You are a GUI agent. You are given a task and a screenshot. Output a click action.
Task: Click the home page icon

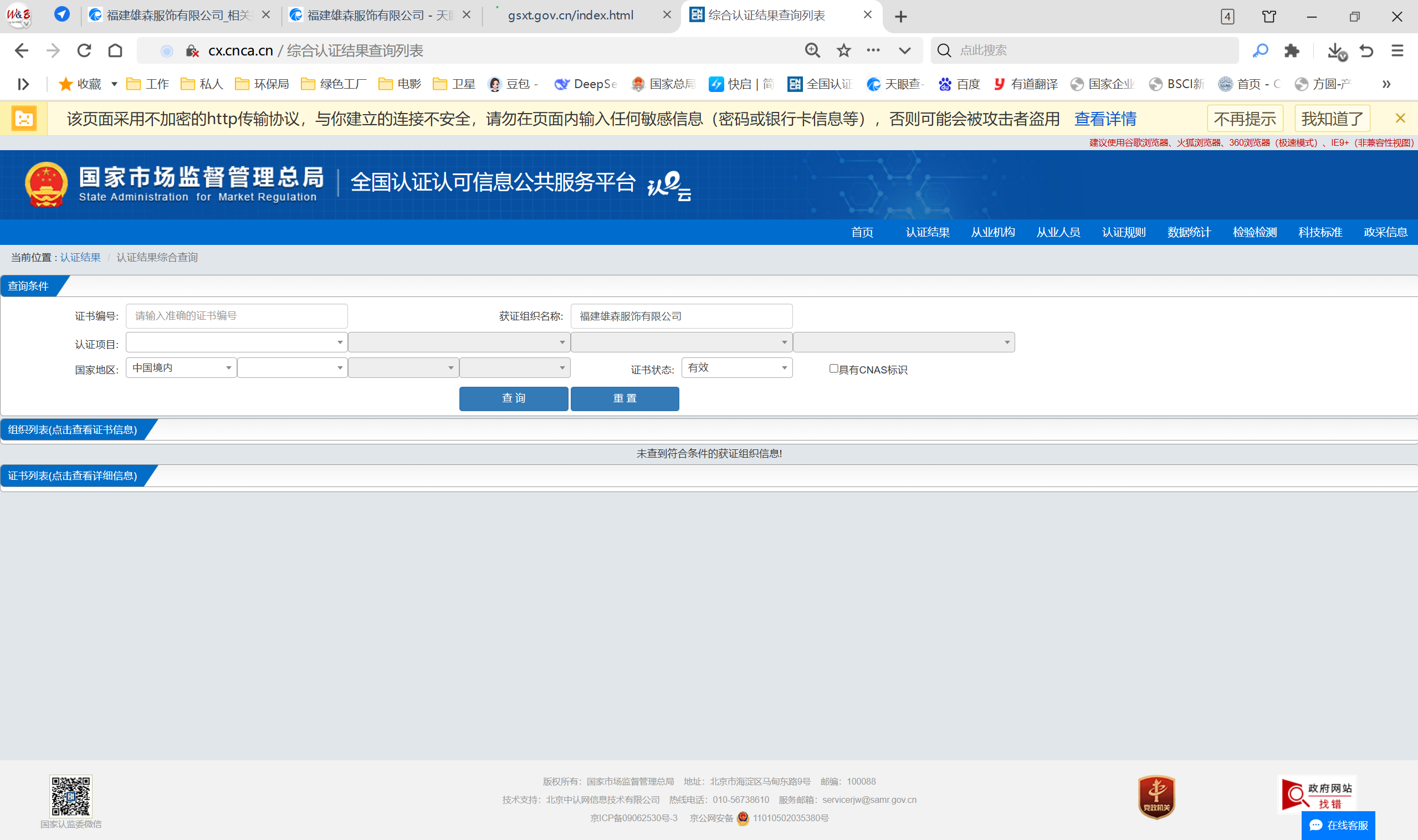click(115, 50)
